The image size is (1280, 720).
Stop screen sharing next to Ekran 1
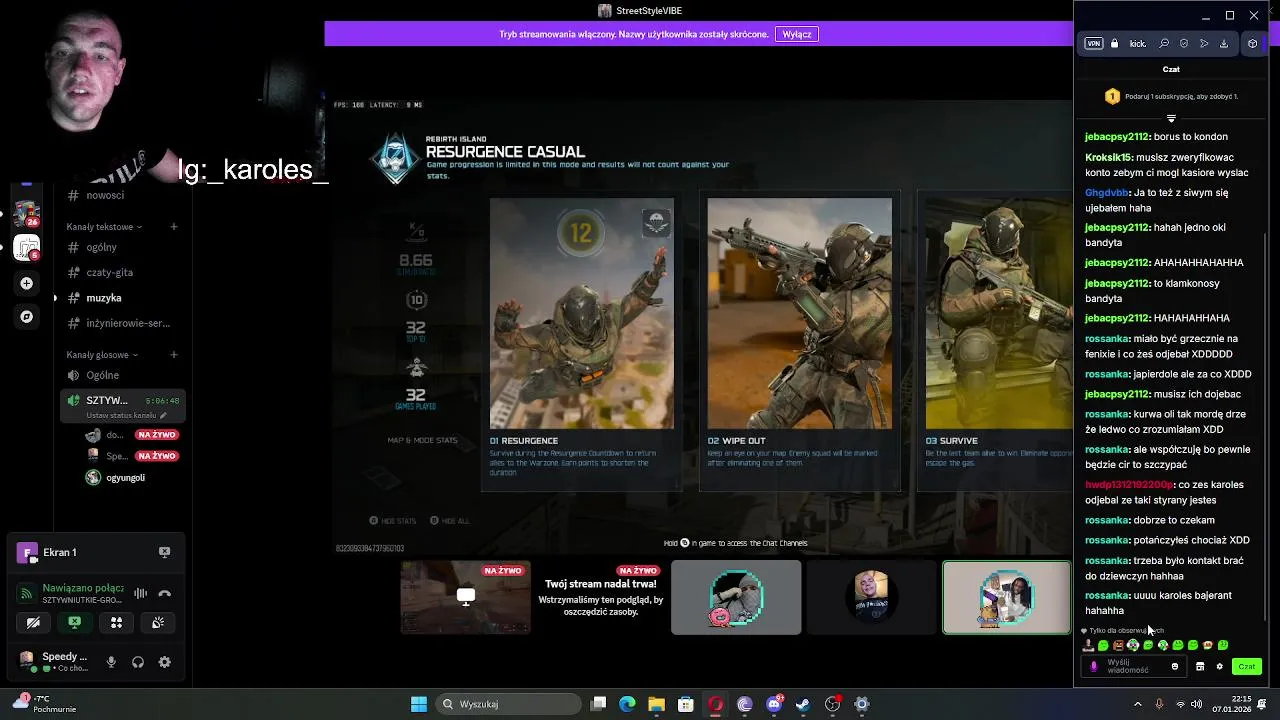point(164,552)
